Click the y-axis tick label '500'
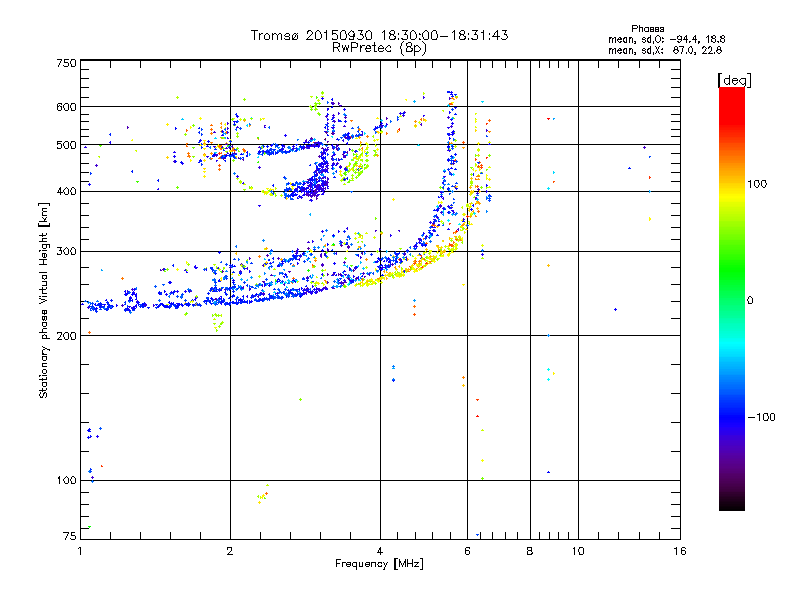 (66, 145)
